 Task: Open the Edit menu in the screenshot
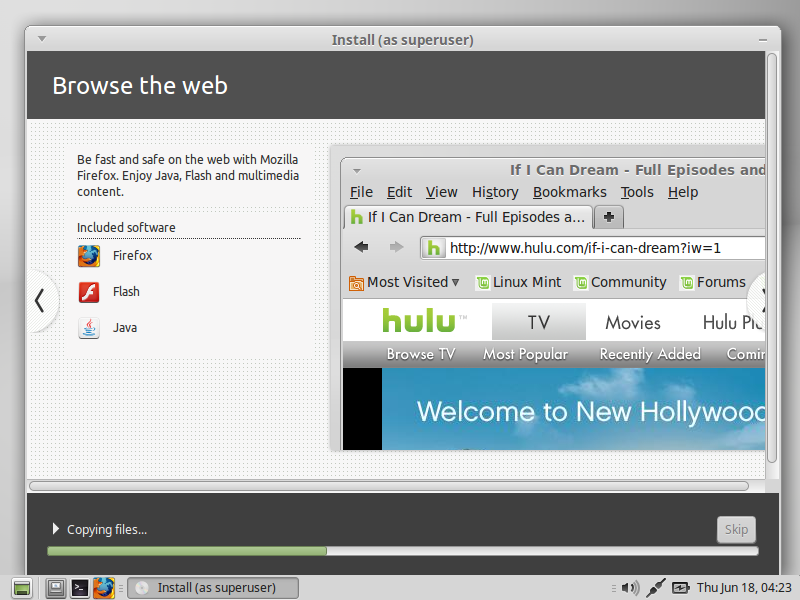coord(399,192)
